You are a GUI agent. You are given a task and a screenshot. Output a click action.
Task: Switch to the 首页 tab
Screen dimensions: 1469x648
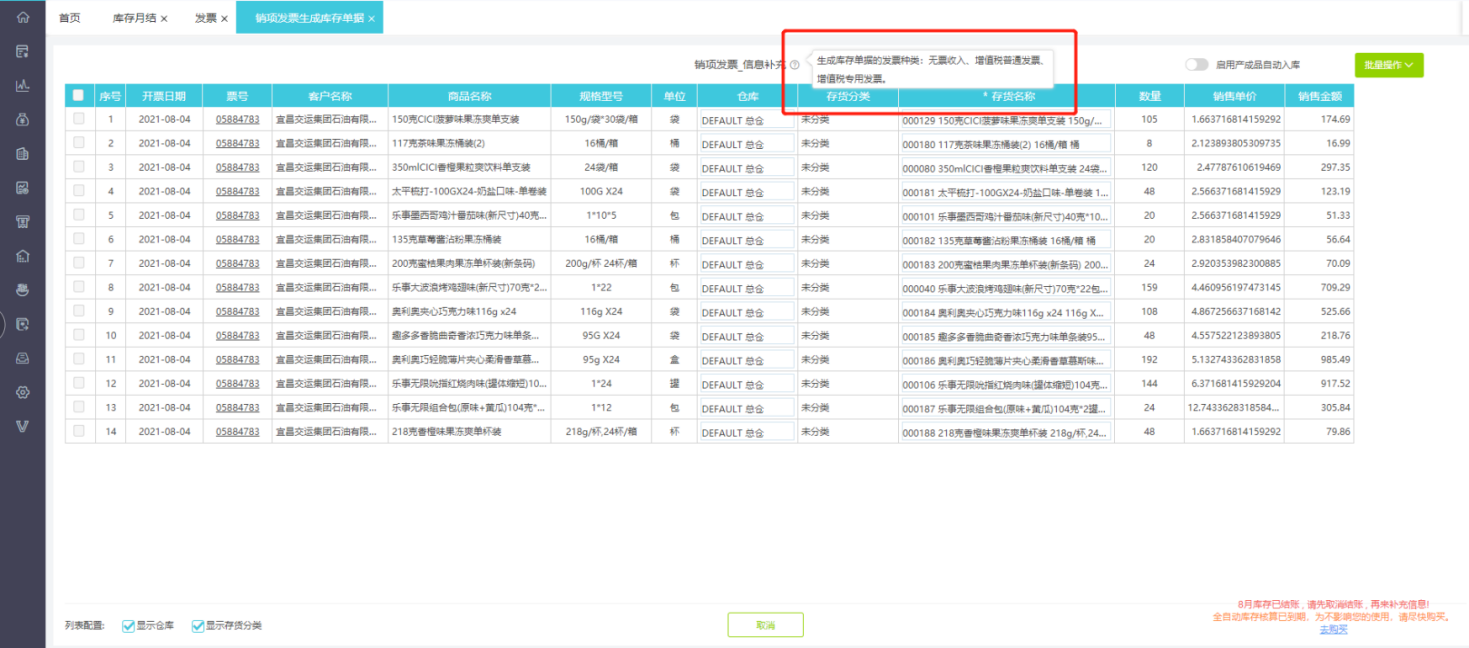point(69,18)
